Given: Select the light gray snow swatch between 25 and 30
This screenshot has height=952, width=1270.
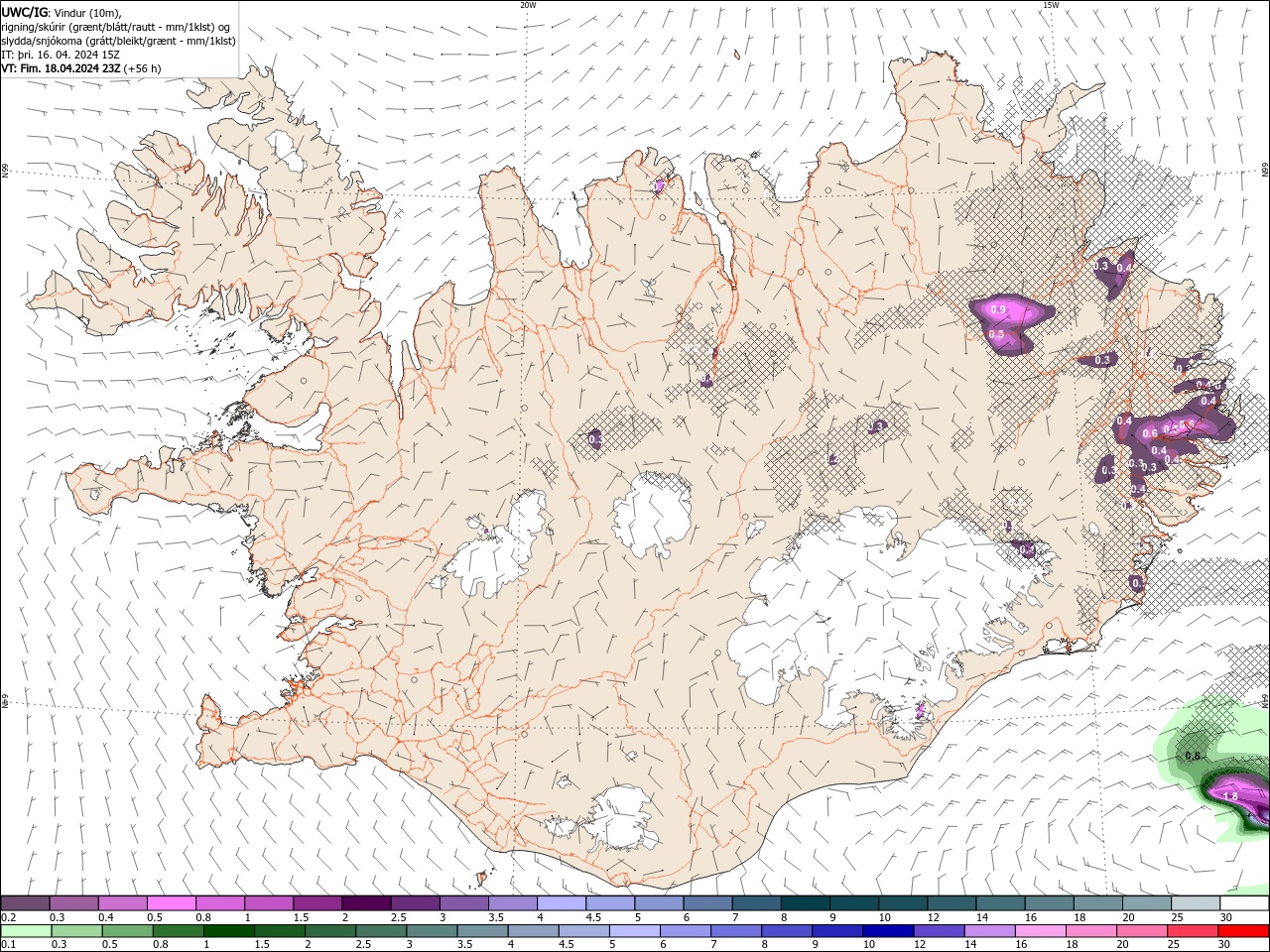Looking at the screenshot, I should (1195, 903).
